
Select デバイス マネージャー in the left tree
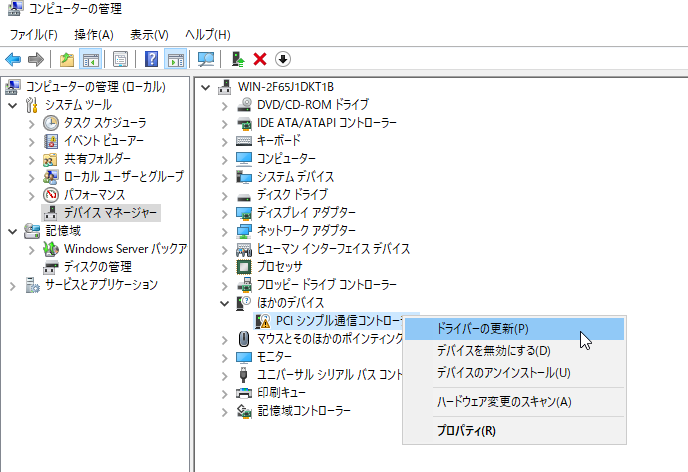pyautogui.click(x=110, y=213)
